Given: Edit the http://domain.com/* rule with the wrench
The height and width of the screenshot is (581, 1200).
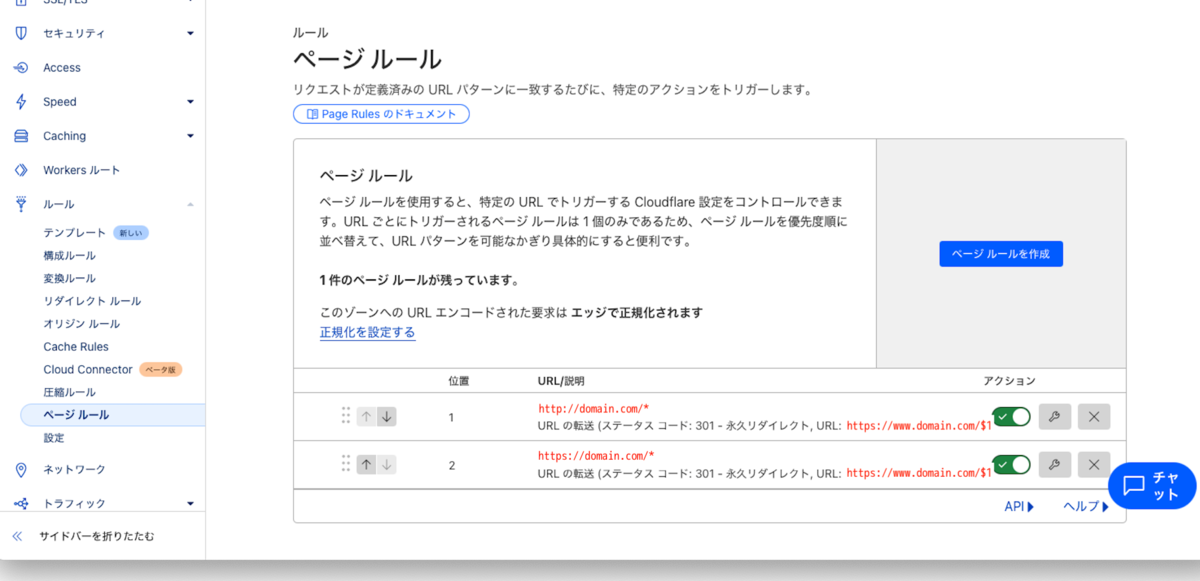Looking at the screenshot, I should pos(1055,416).
